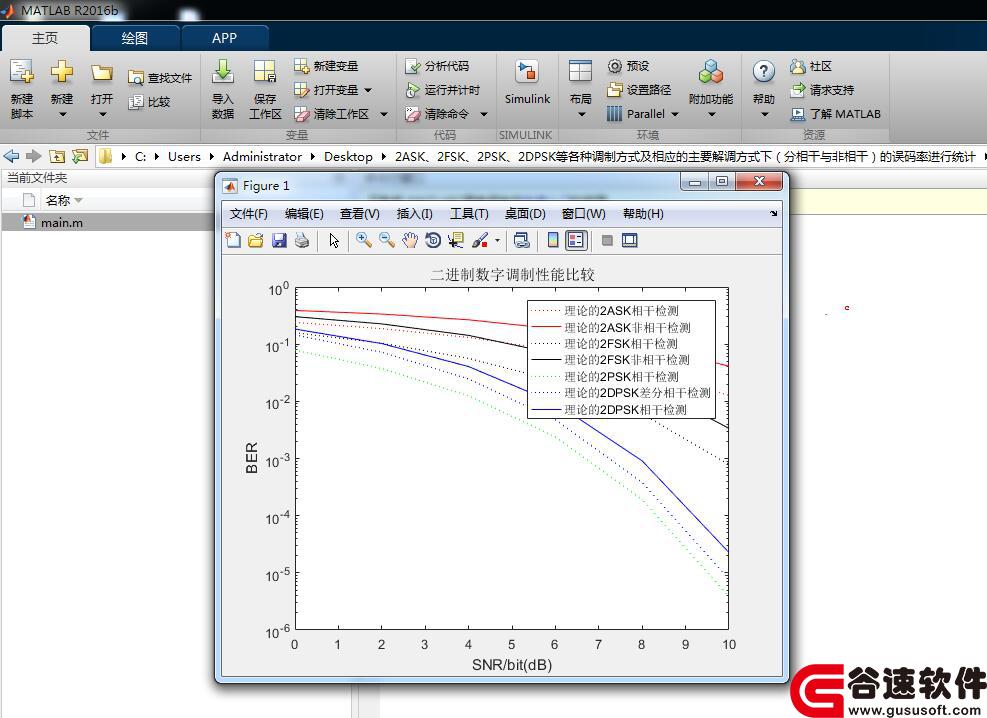
Task: Click the New Script (新建脚本) icon
Action: point(21,72)
